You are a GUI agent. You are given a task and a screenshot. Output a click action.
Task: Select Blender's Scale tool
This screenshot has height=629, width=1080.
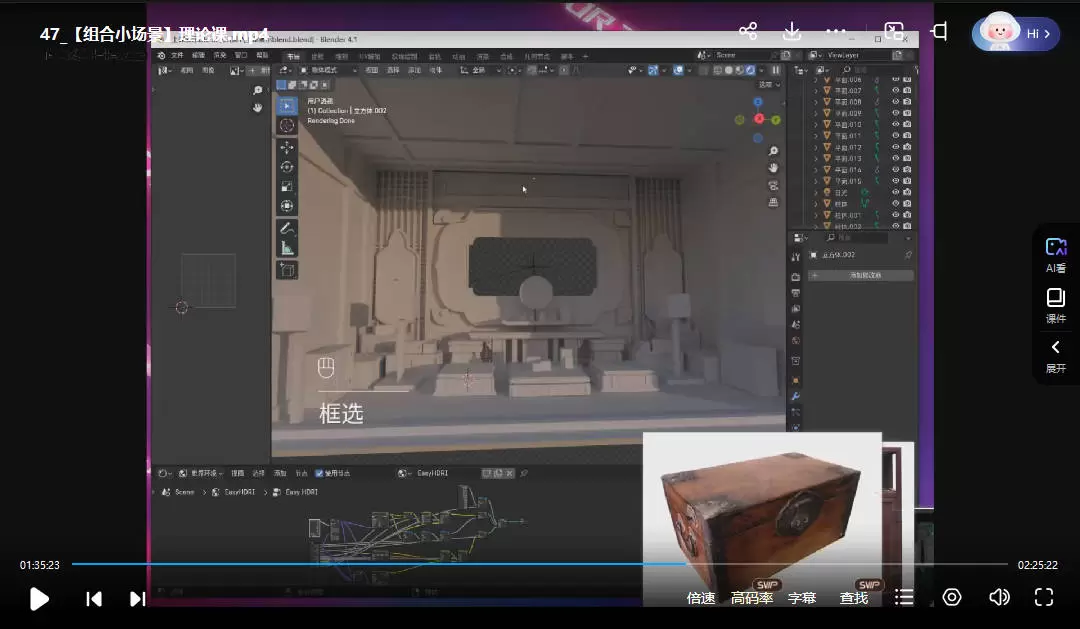287,186
